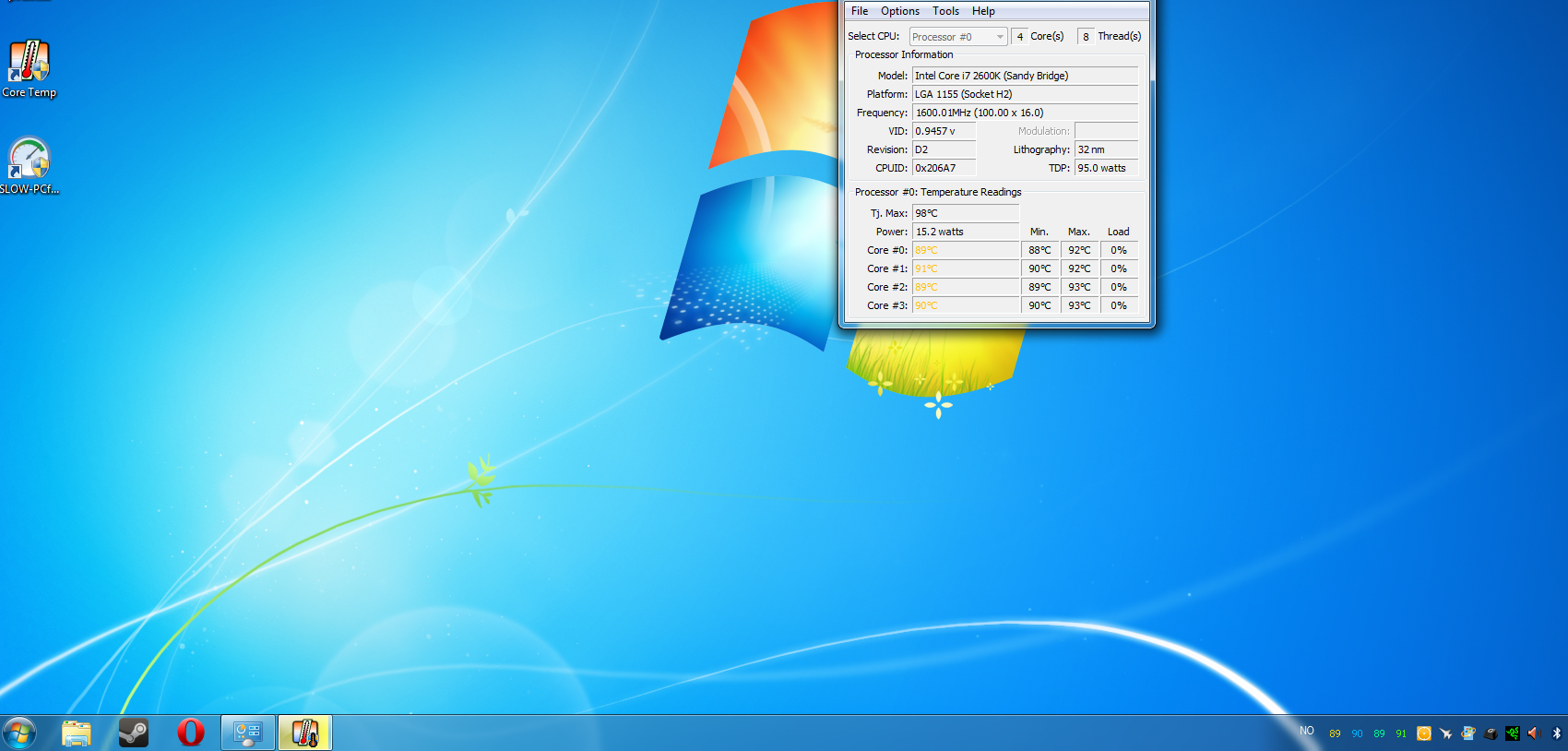The height and width of the screenshot is (751, 1568).
Task: Click the Core #0 current temperature 89°C
Action: tap(966, 250)
